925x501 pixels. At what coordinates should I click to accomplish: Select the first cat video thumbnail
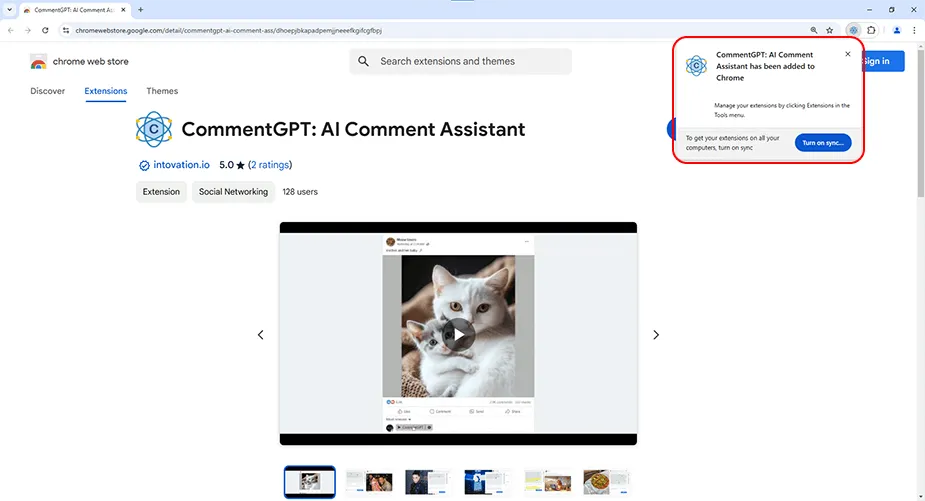click(310, 482)
